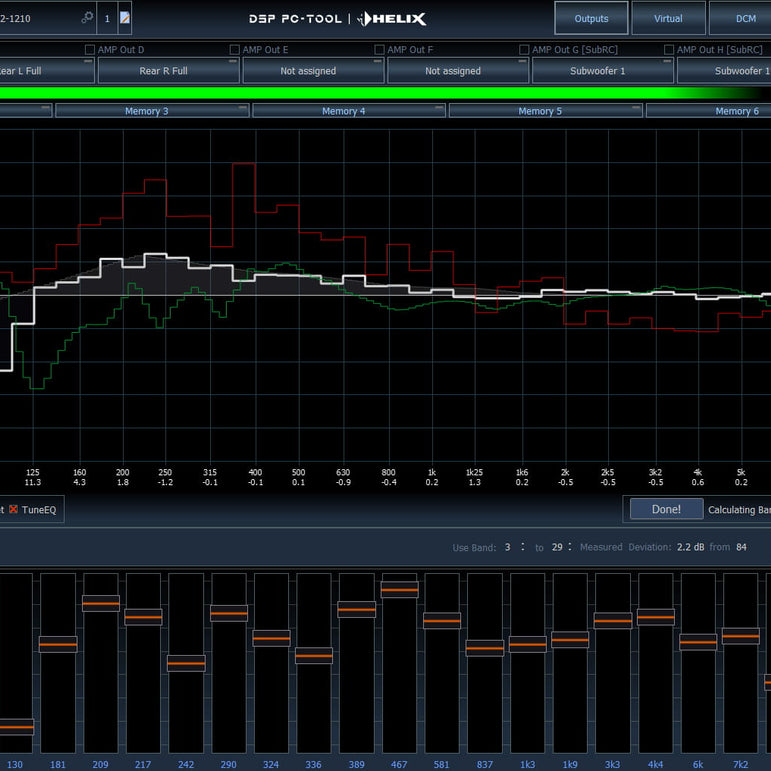Screen dimensions: 771x771
Task: Enable the AMP Out E checkbox
Action: pos(235,50)
